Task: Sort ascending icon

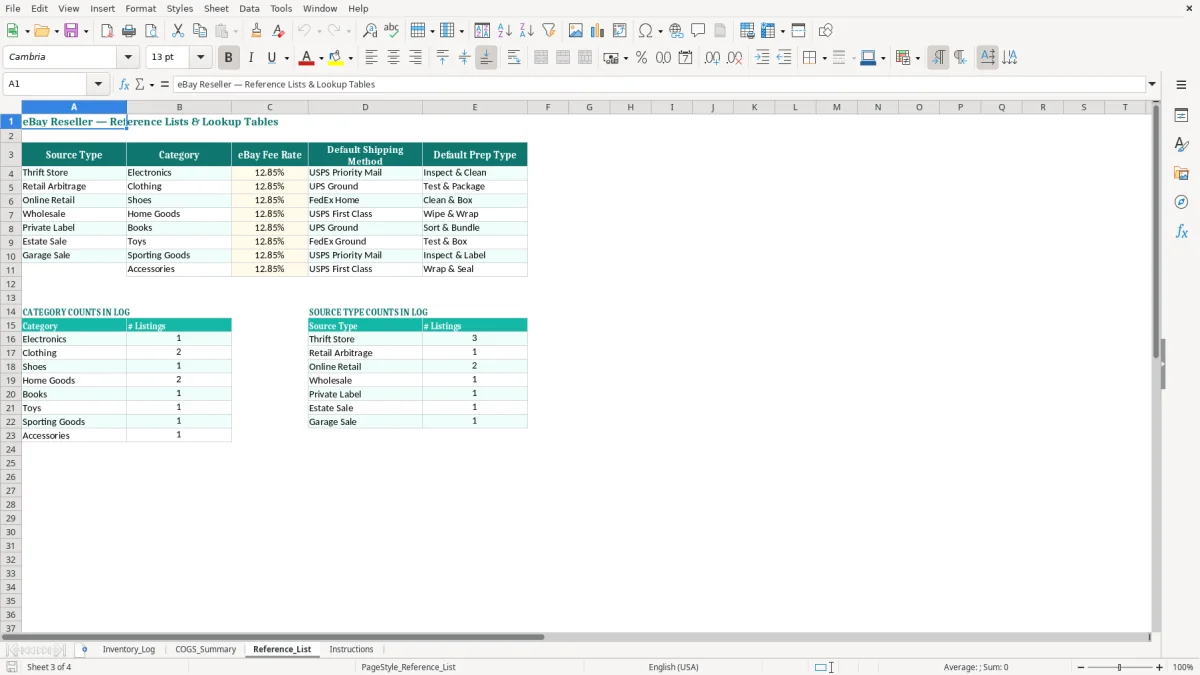Action: pyautogui.click(x=505, y=31)
